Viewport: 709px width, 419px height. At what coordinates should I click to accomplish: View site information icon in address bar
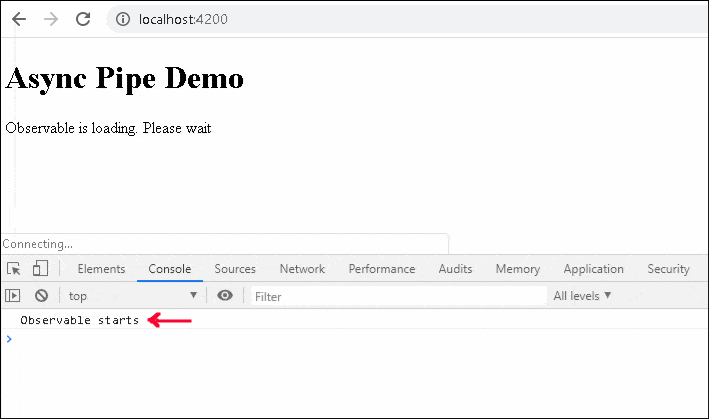click(x=123, y=19)
